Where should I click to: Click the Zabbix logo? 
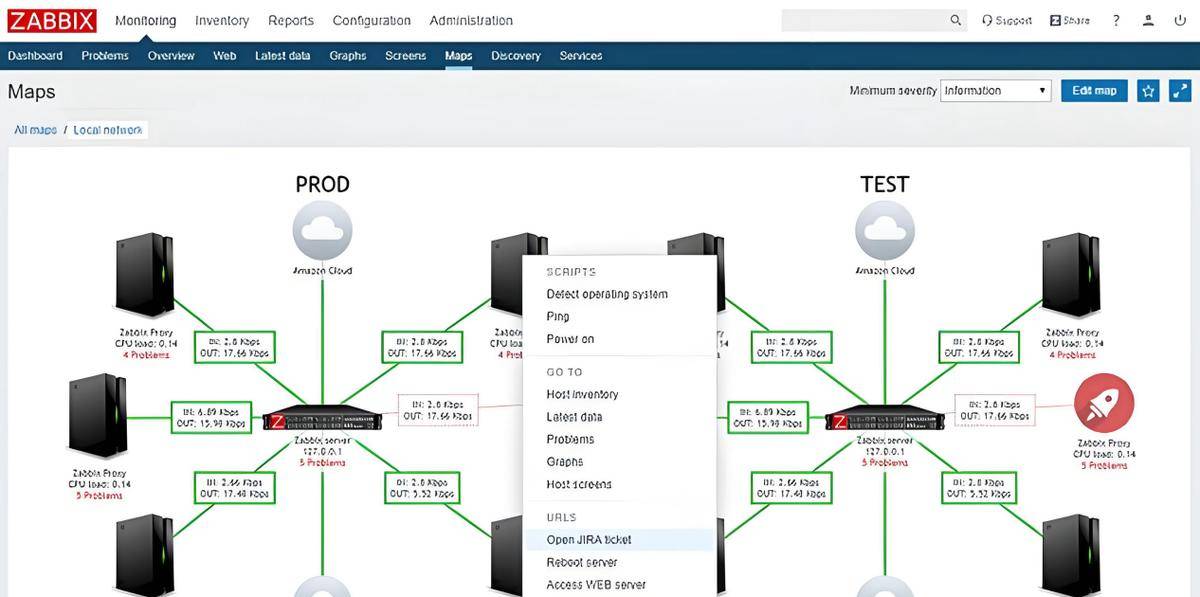(52, 19)
